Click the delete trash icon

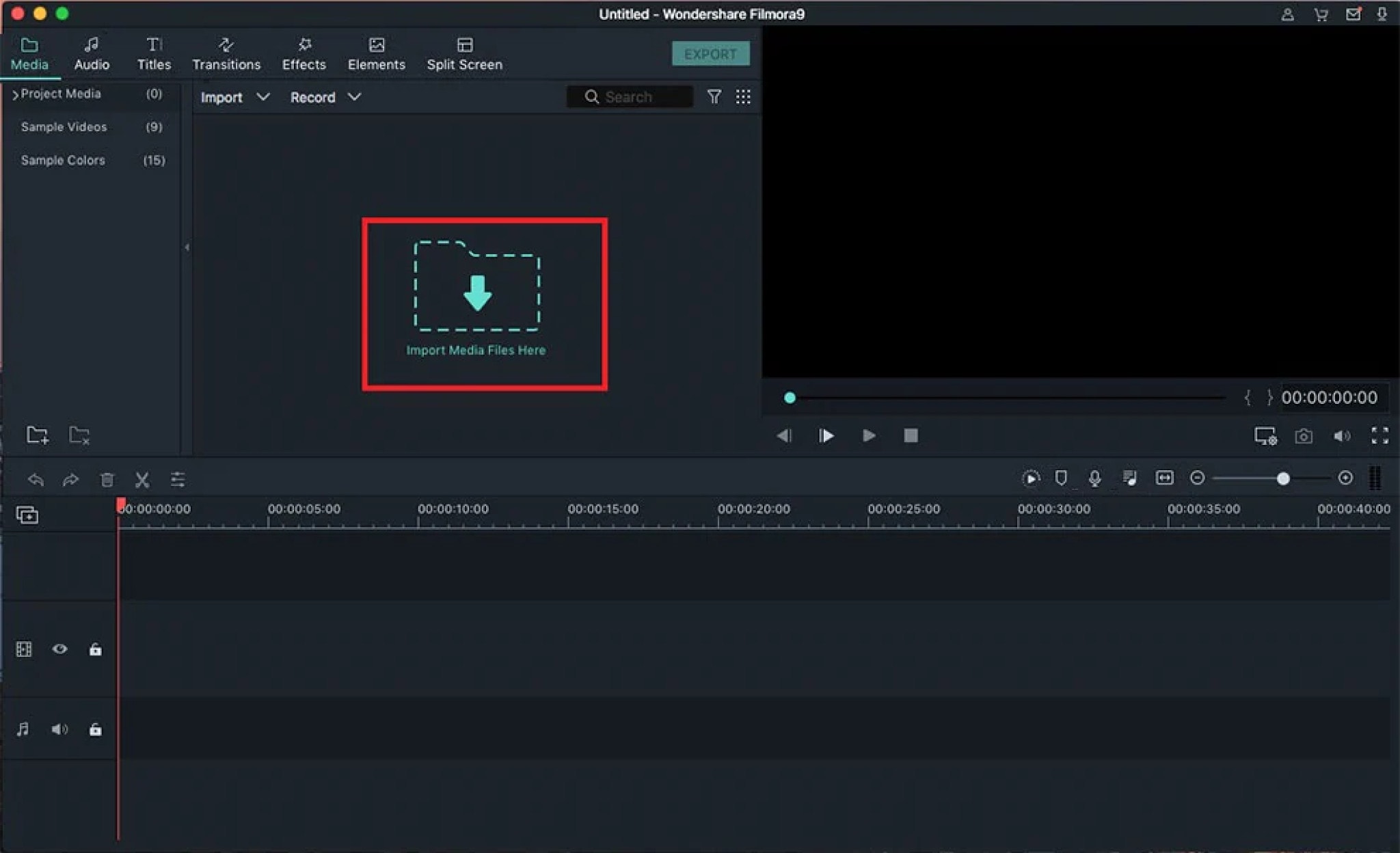(x=107, y=479)
